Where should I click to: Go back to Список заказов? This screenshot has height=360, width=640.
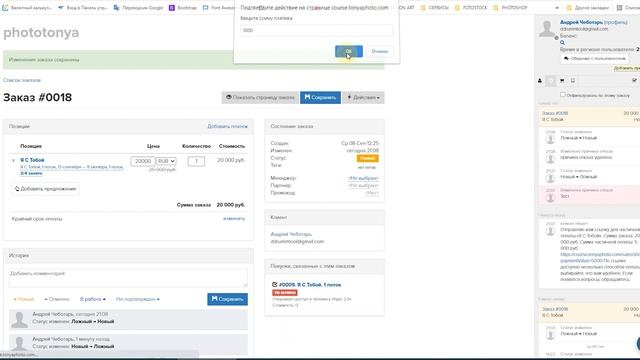[x=22, y=80]
